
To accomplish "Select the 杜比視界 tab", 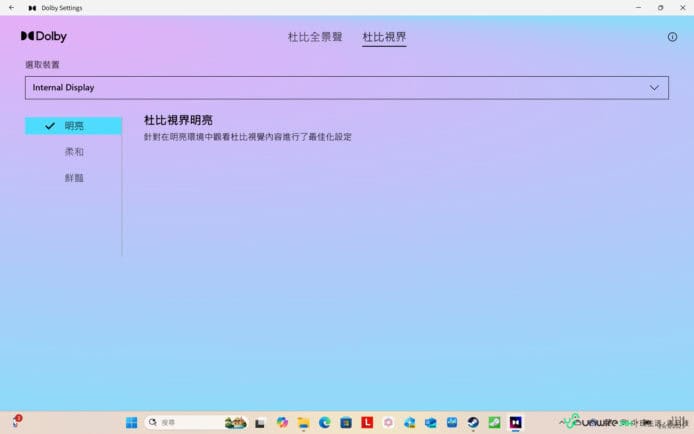I will 384,37.
